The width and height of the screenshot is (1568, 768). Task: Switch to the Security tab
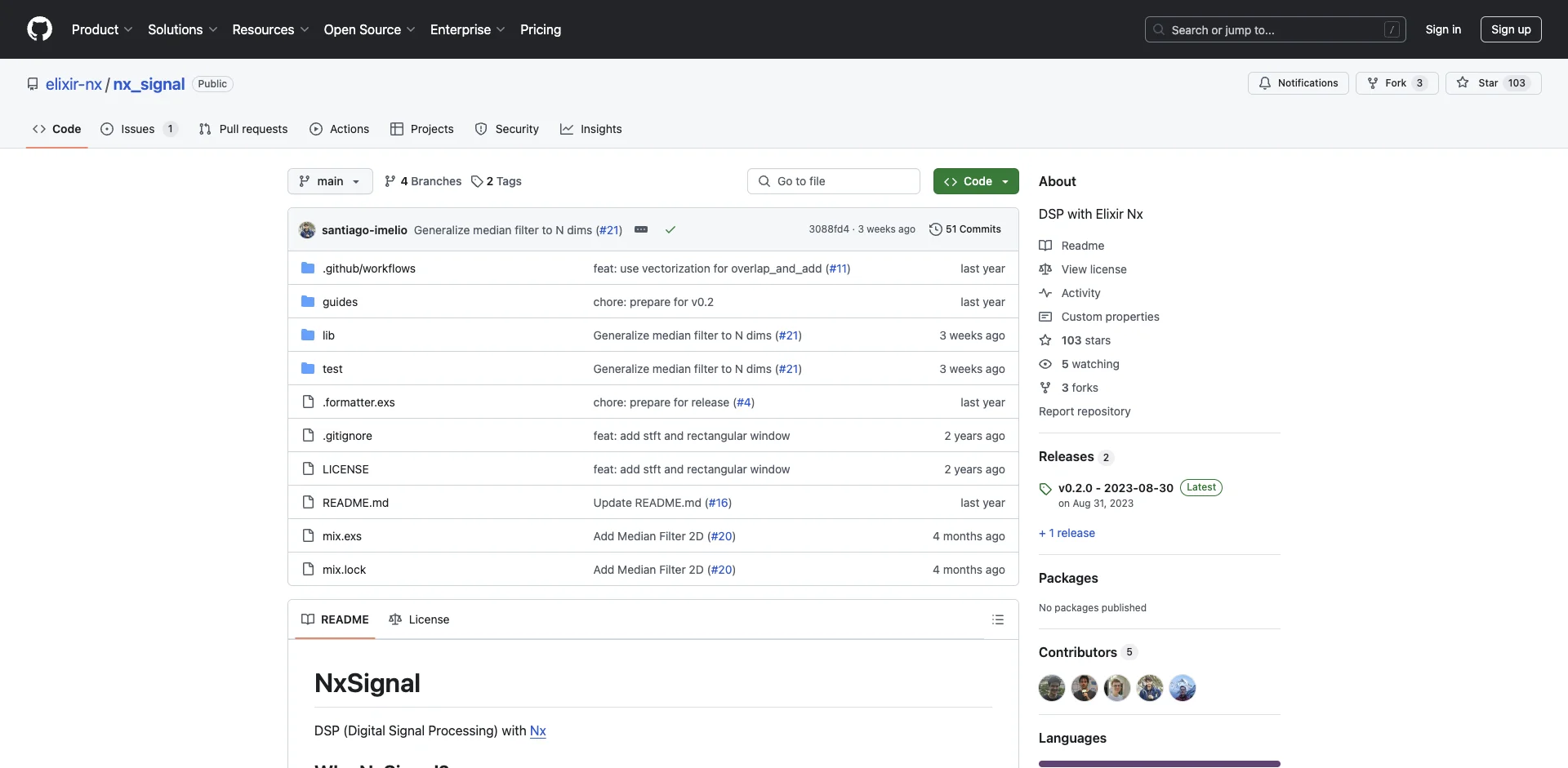[x=506, y=129]
